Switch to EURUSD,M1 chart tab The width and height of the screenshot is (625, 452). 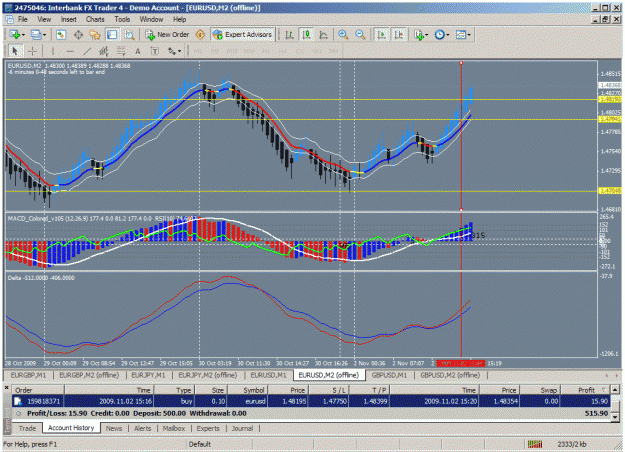point(268,375)
